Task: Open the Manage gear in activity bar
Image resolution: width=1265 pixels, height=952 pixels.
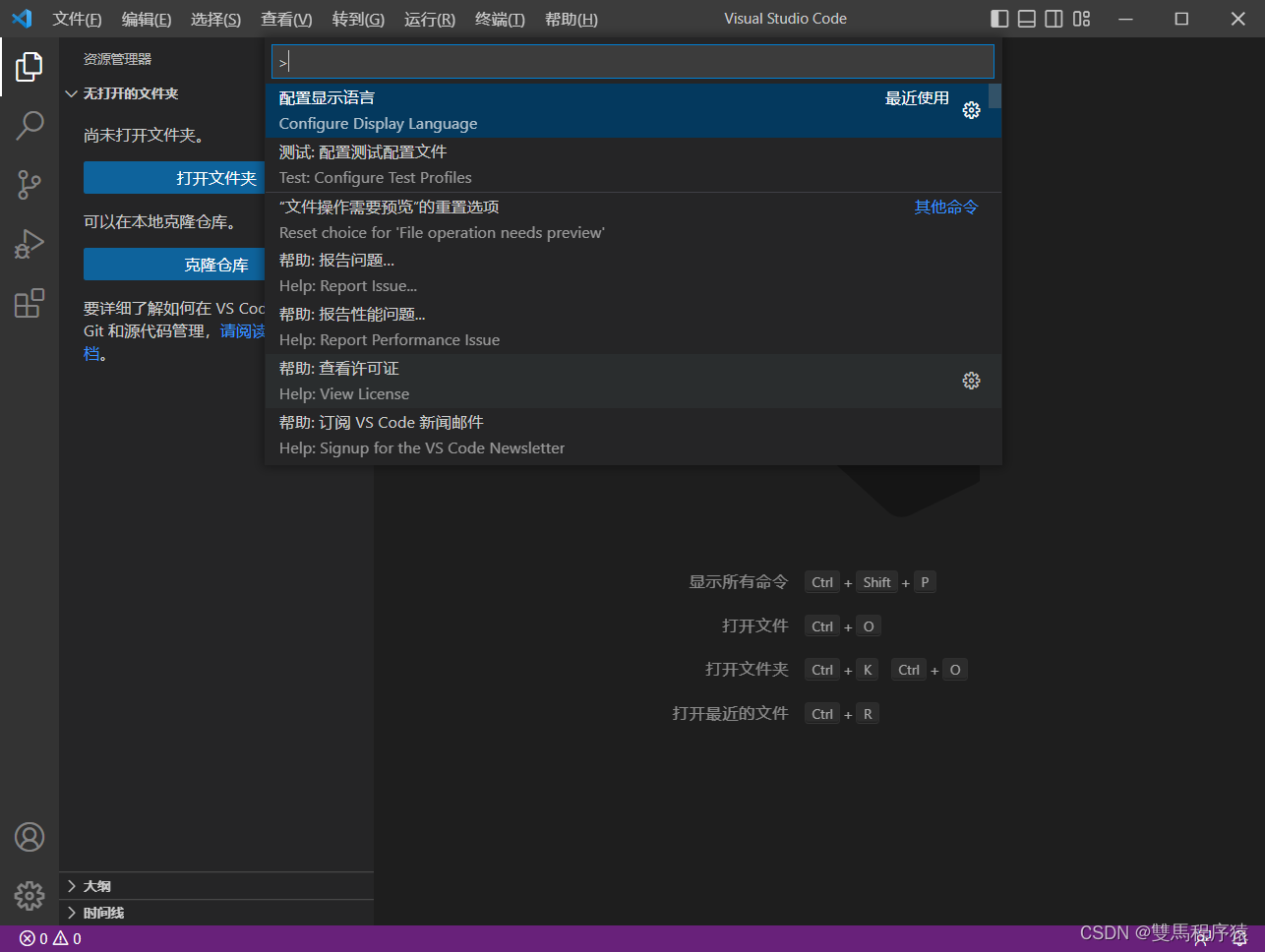Action: (x=30, y=895)
